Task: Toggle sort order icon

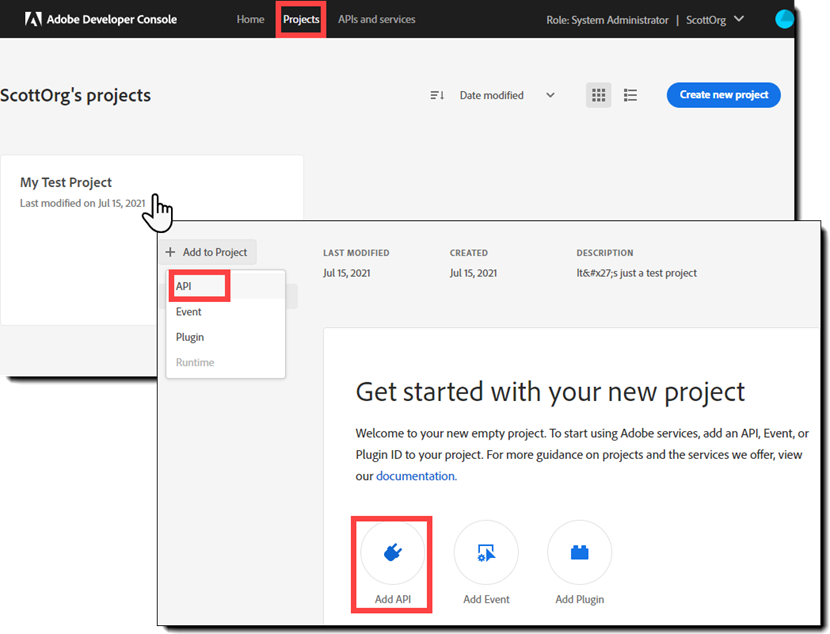Action: (437, 95)
